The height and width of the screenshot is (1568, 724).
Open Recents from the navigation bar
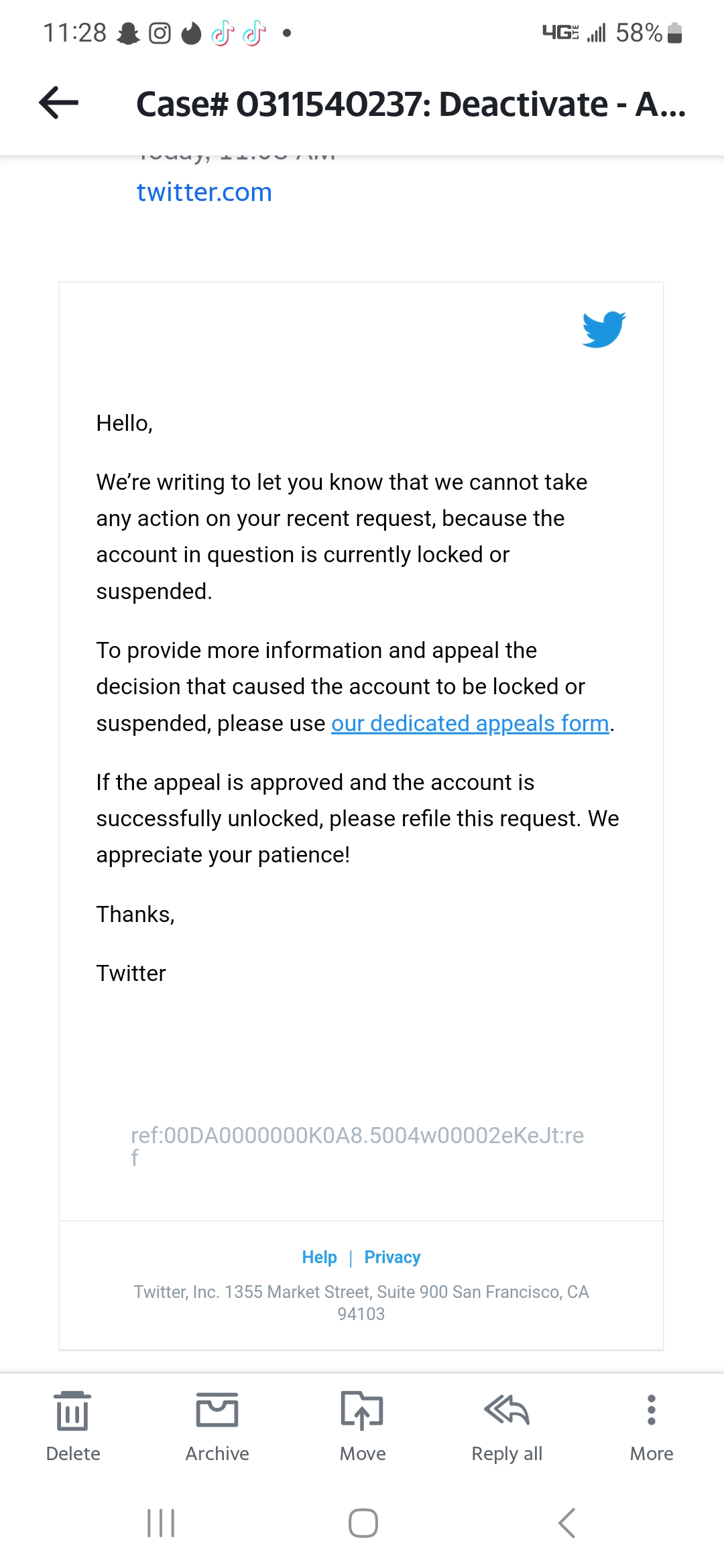point(161,1522)
